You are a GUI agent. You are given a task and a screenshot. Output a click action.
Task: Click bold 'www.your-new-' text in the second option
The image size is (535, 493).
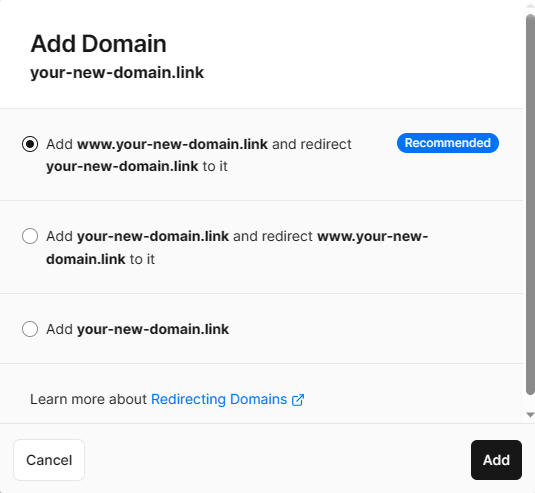tap(373, 236)
